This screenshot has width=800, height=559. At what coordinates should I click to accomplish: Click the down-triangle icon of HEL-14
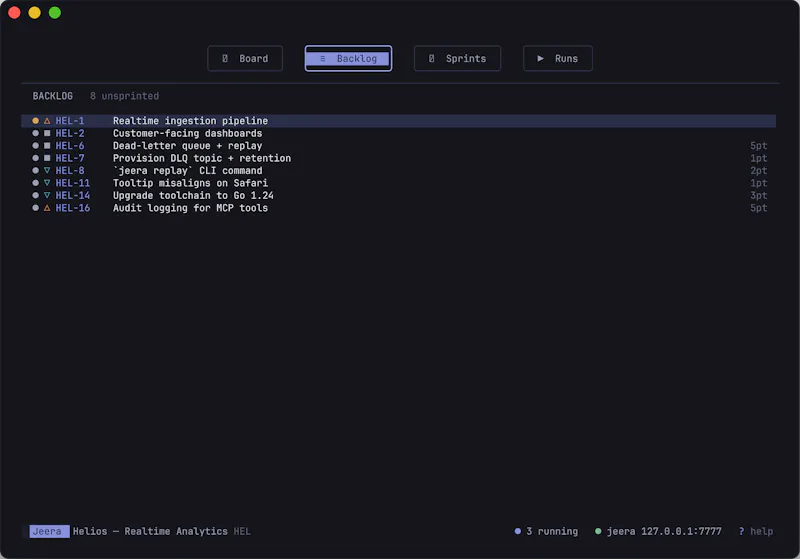point(47,195)
